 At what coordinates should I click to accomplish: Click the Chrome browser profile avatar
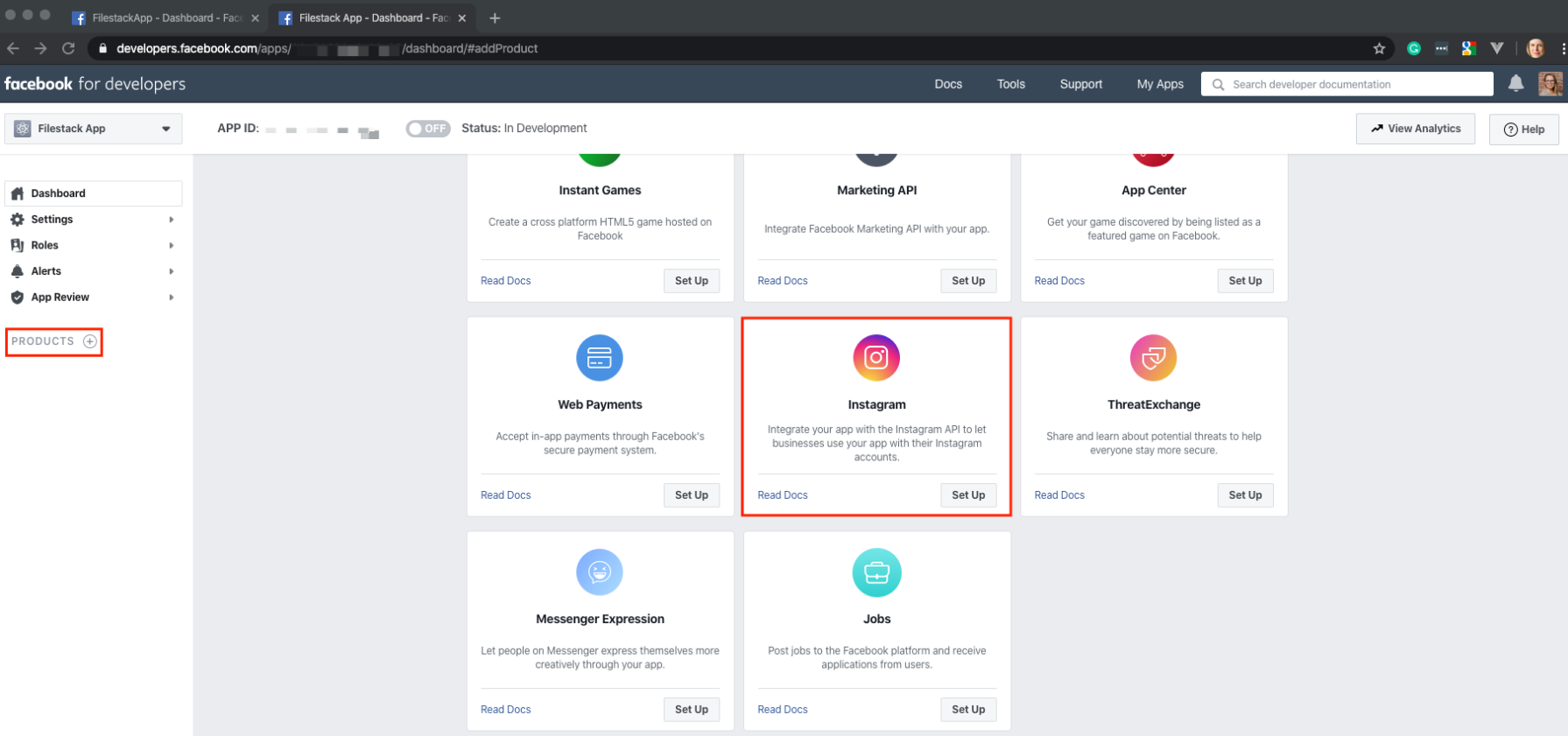1535,48
